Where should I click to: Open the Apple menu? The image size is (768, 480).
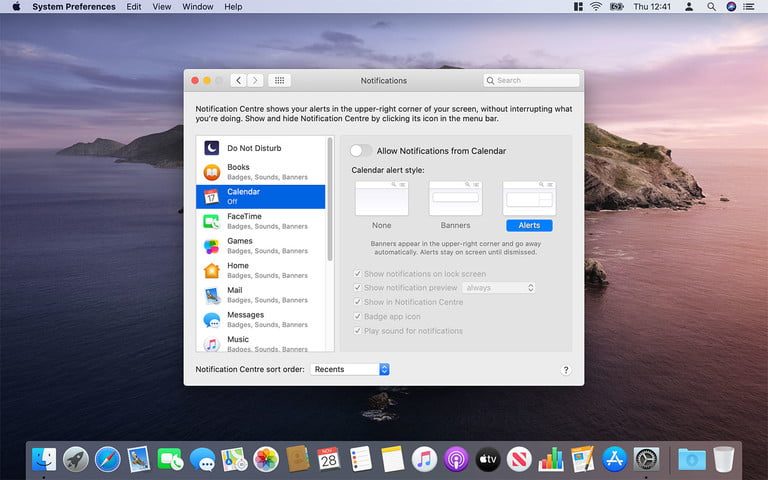point(16,7)
